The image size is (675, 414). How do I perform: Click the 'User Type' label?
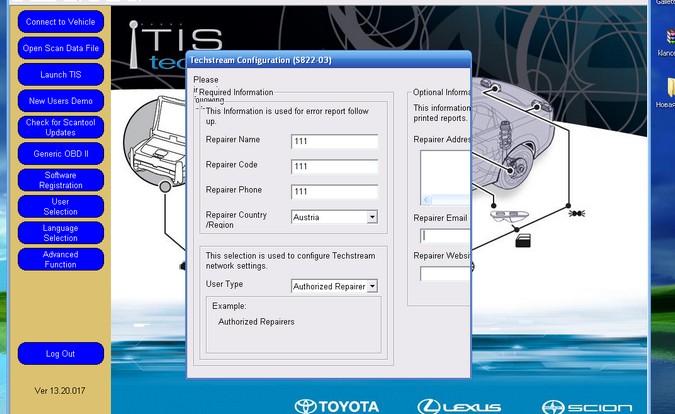coord(224,284)
